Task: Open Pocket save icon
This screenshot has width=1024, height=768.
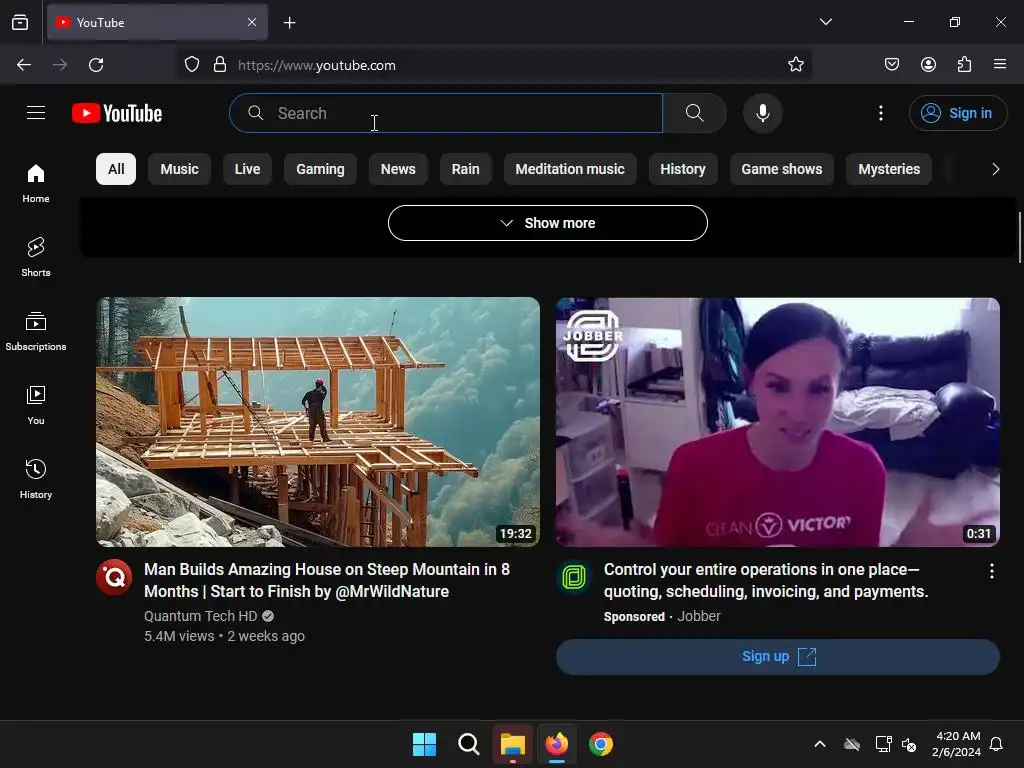Action: 891,64
